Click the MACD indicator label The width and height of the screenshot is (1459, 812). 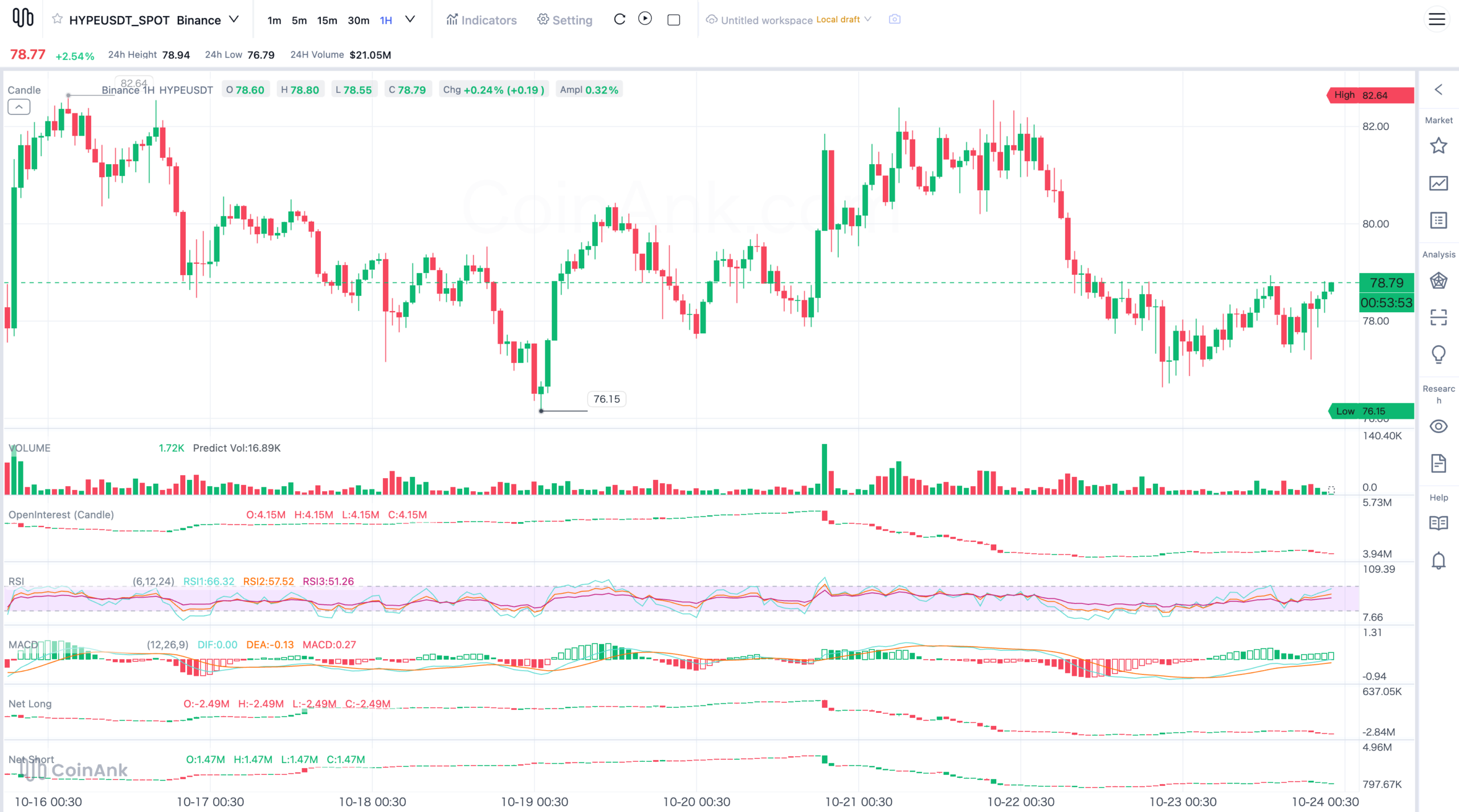pos(23,644)
